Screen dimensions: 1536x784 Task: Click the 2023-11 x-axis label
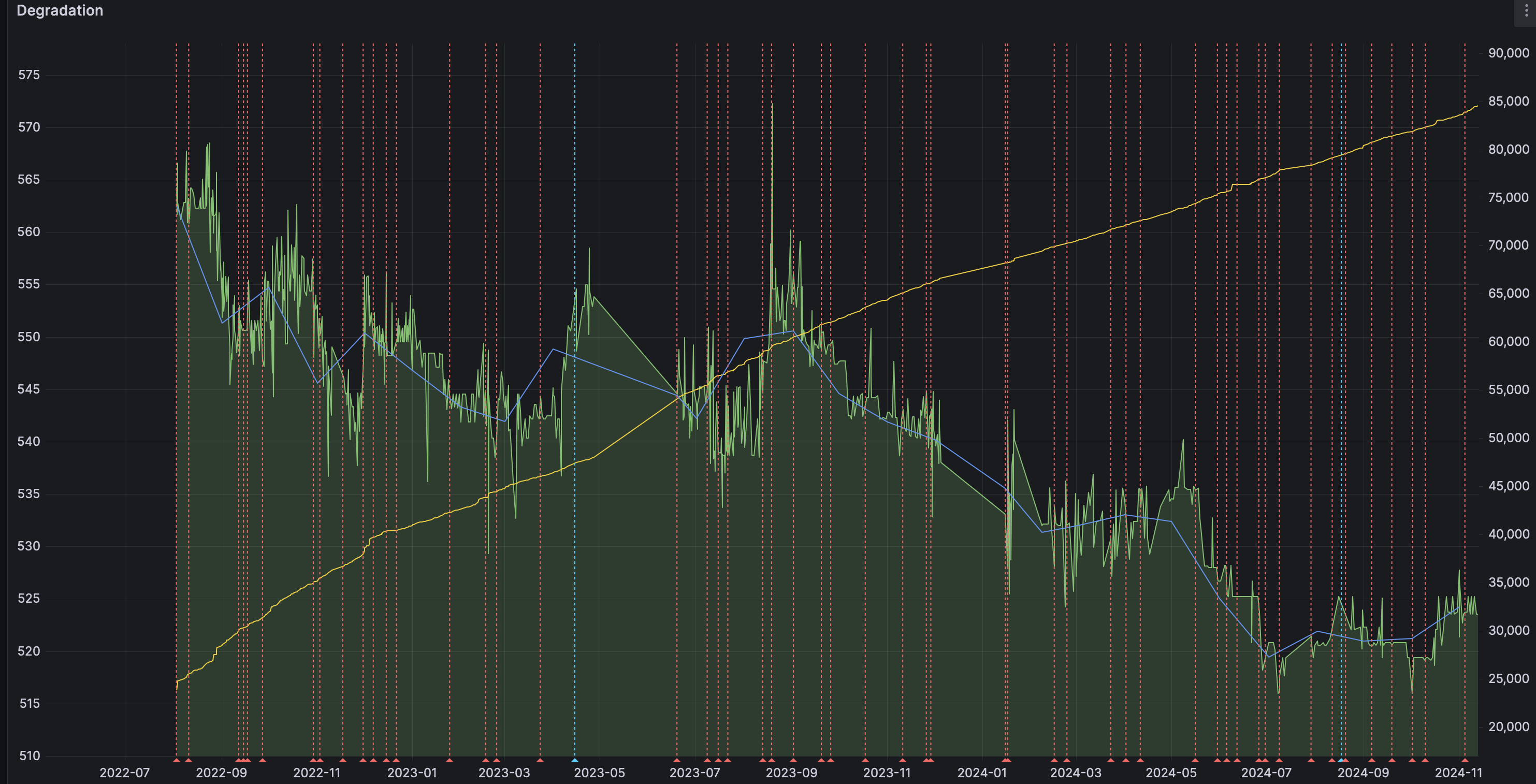tap(887, 773)
